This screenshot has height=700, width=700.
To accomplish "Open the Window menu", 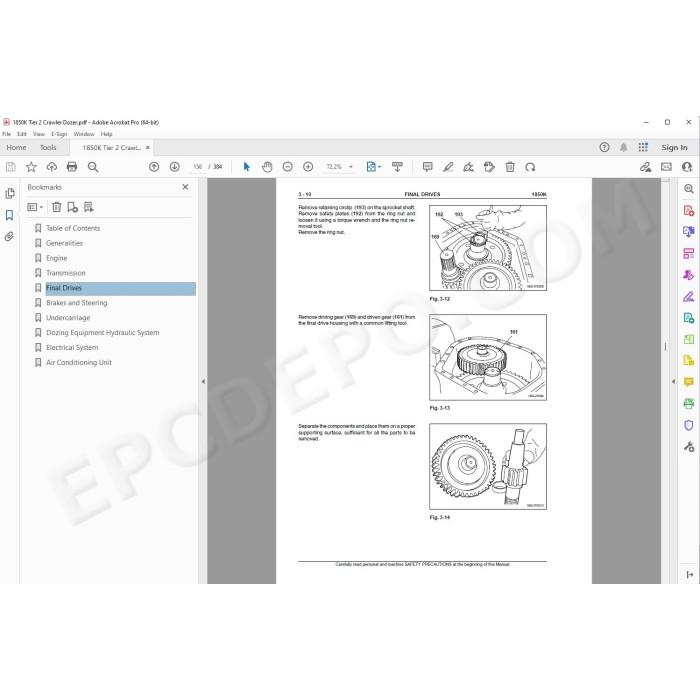I will point(84,134).
